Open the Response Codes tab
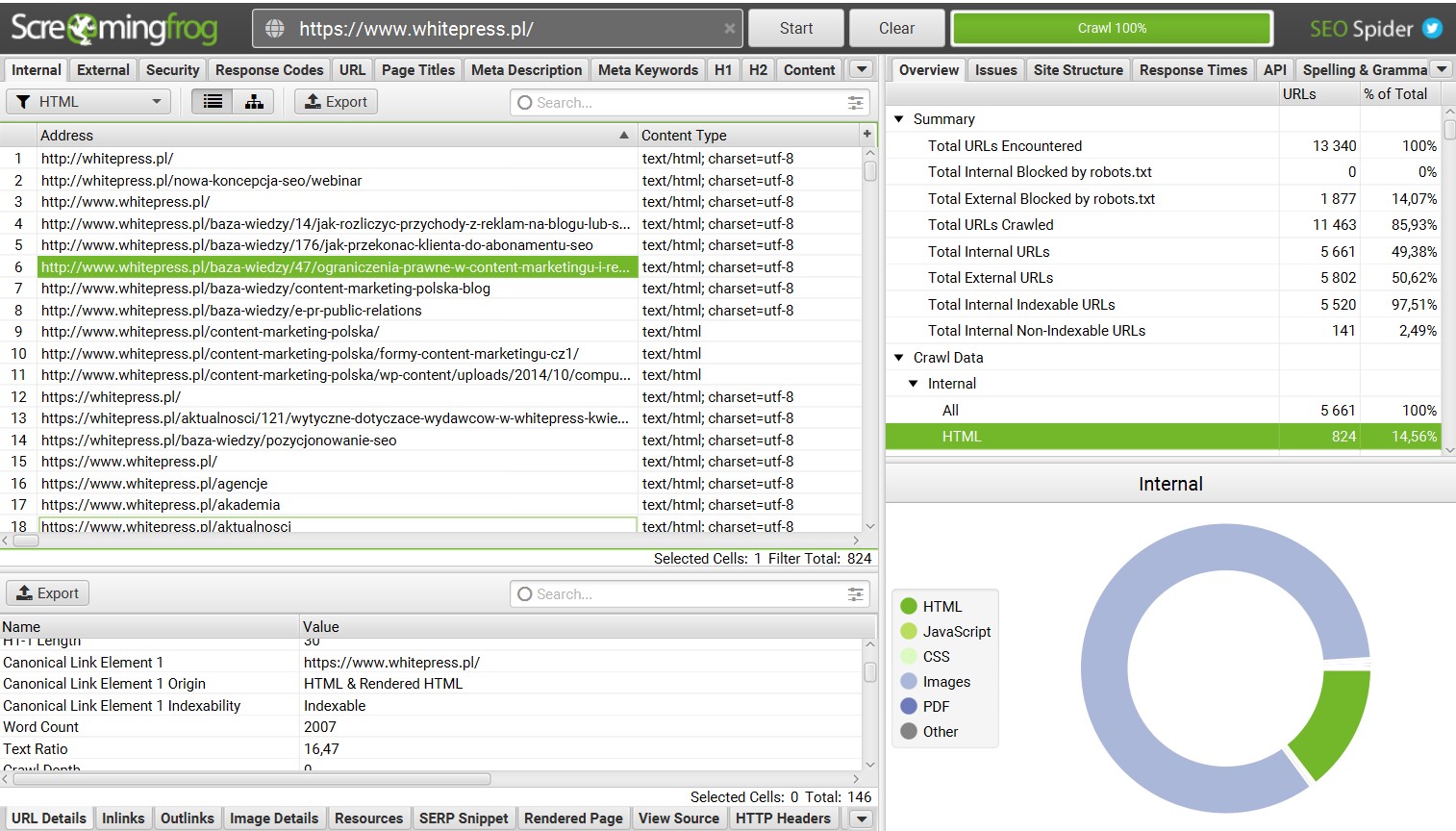 tap(269, 70)
